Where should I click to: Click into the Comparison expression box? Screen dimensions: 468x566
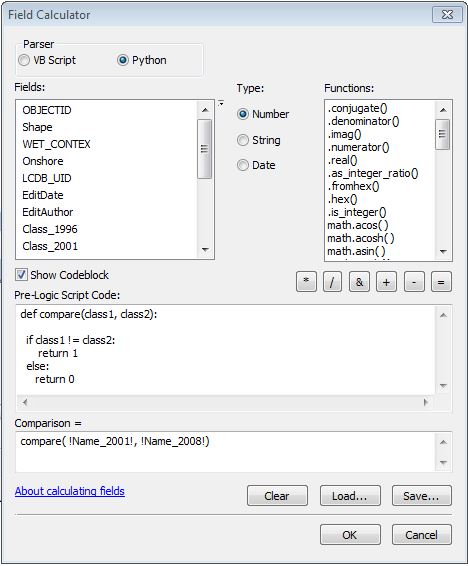coord(226,452)
